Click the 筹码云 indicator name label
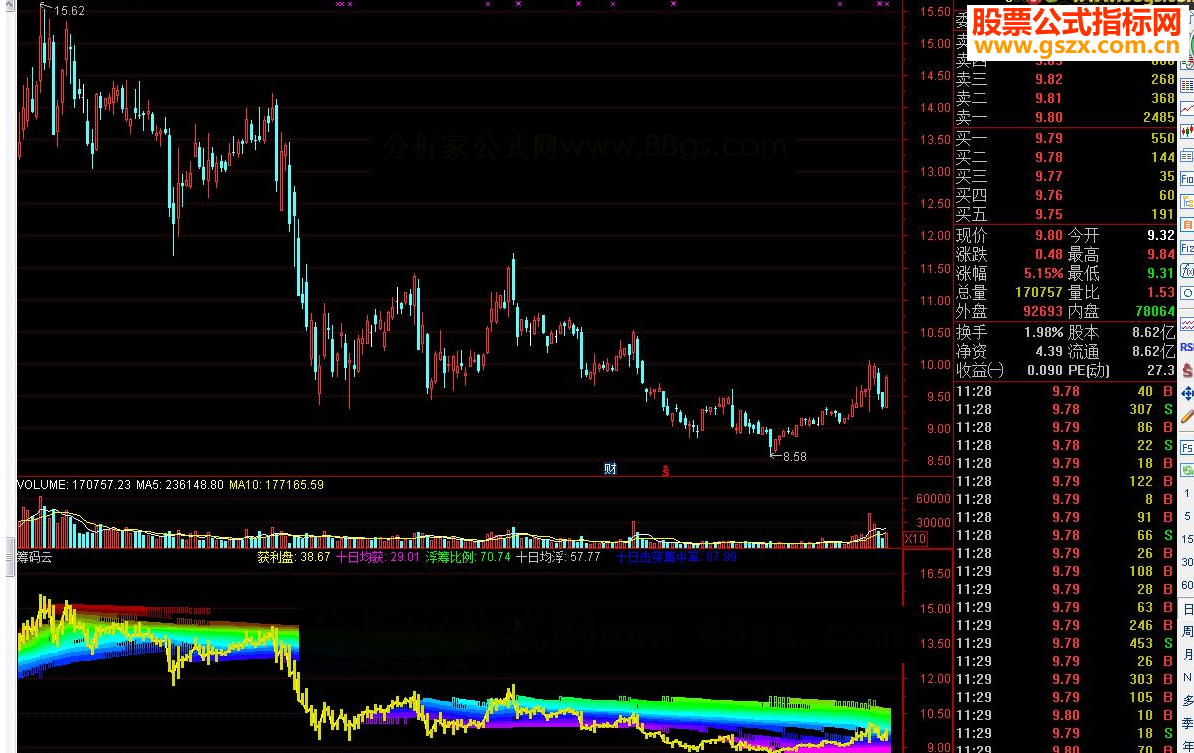This screenshot has height=753, width=1194. pyautogui.click(x=34, y=557)
